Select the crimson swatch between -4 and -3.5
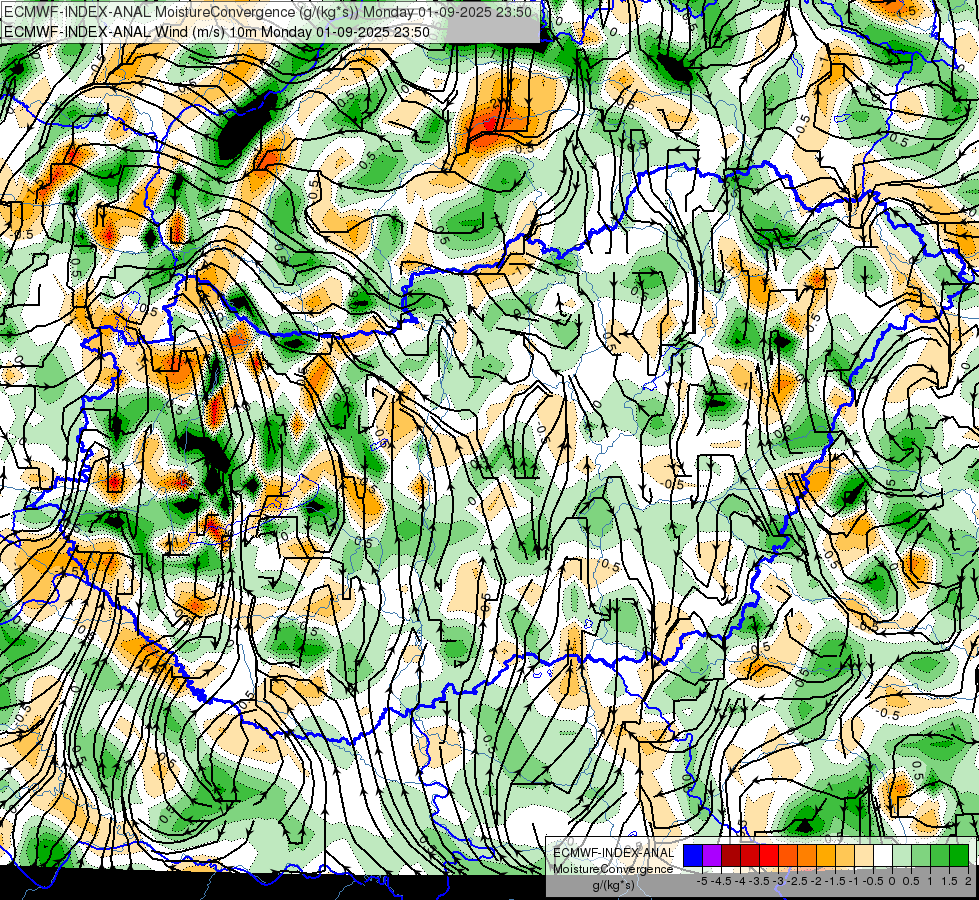The height and width of the screenshot is (900, 979). [x=750, y=856]
